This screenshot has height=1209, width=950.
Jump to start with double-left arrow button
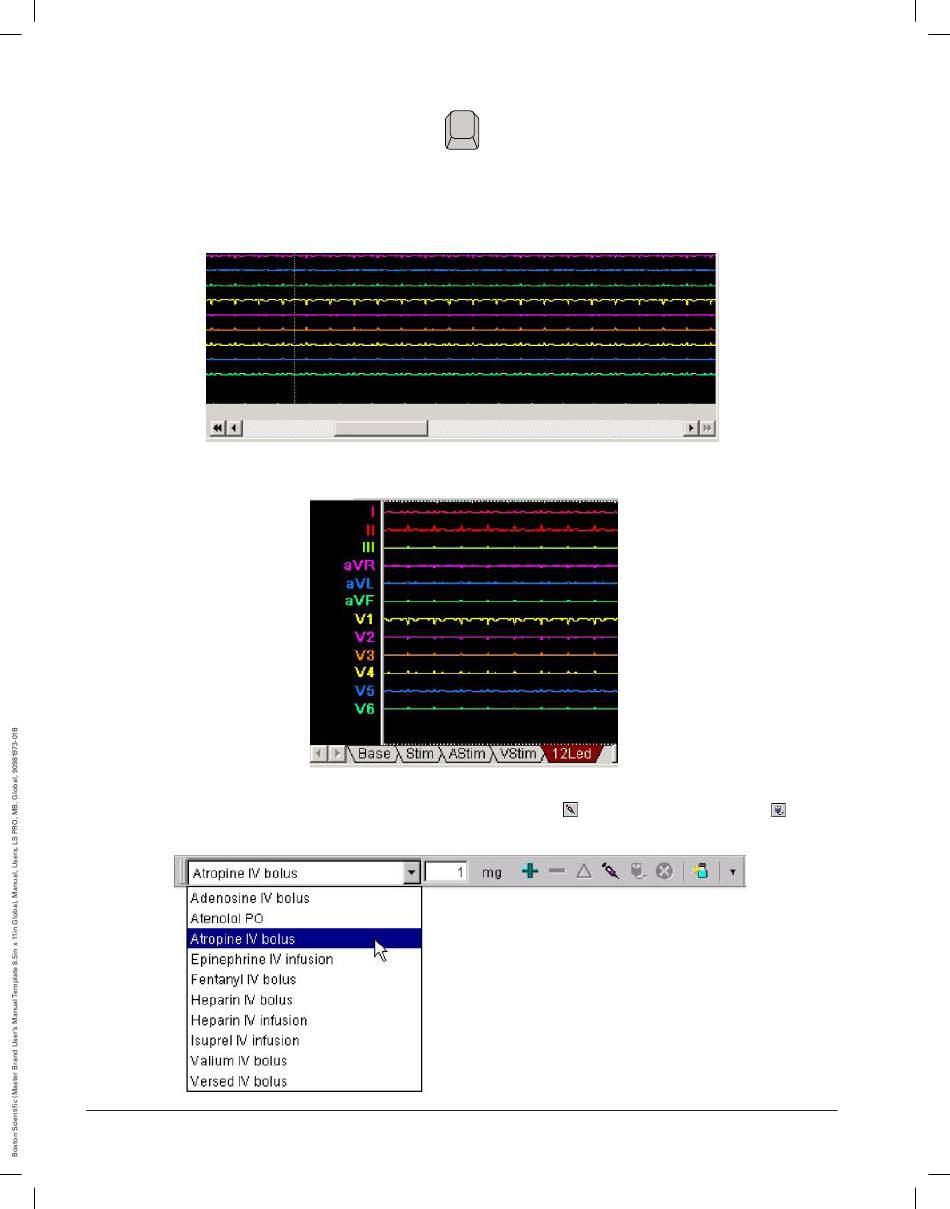pyautogui.click(x=217, y=428)
